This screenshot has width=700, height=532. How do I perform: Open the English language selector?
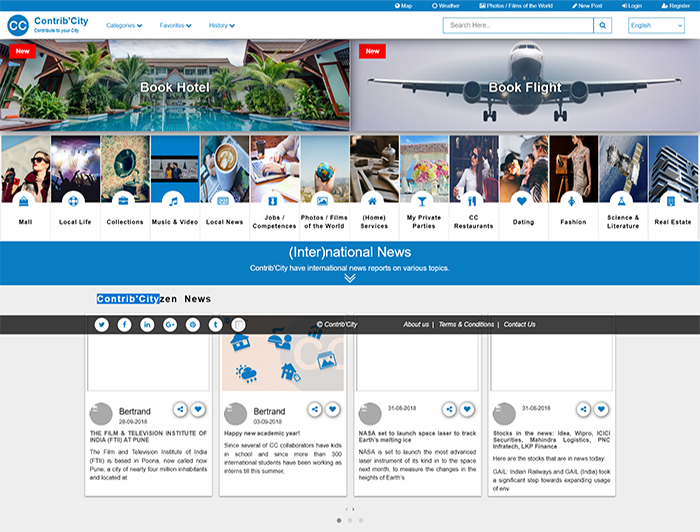coord(655,25)
